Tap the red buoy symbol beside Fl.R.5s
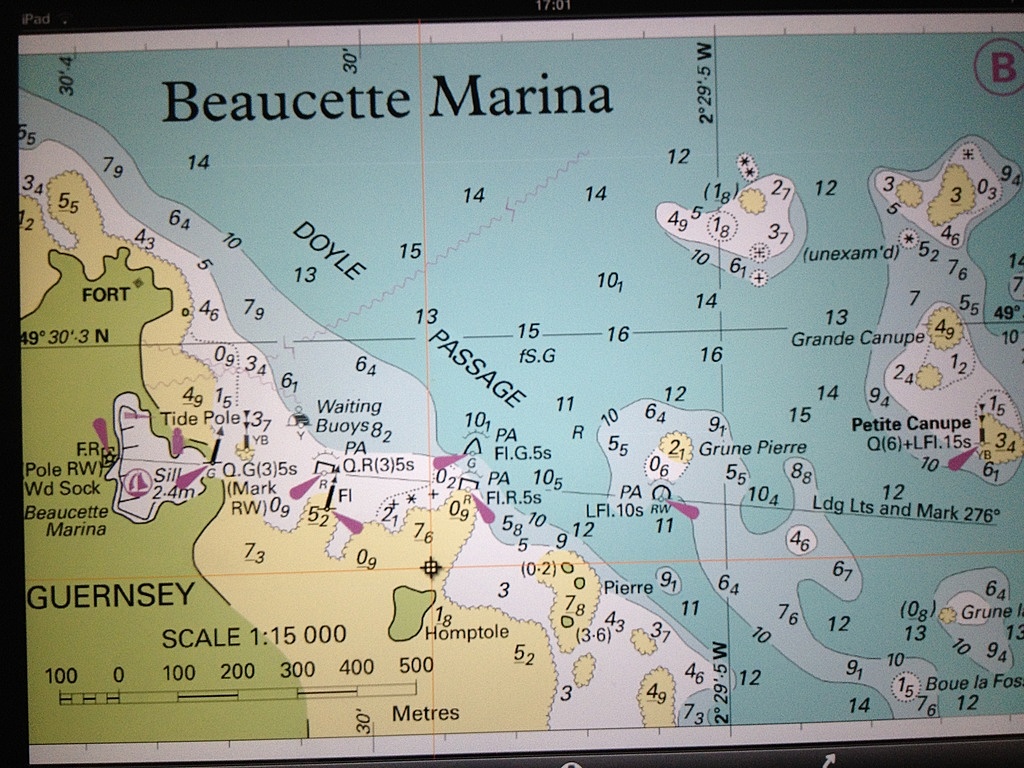Screen dimensions: 1024x768 tap(468, 484)
